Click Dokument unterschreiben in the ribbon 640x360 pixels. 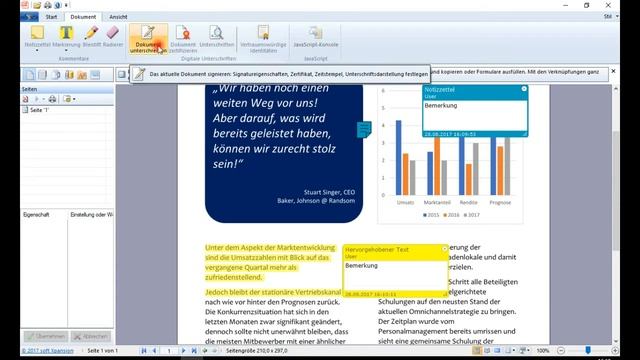pyautogui.click(x=148, y=39)
